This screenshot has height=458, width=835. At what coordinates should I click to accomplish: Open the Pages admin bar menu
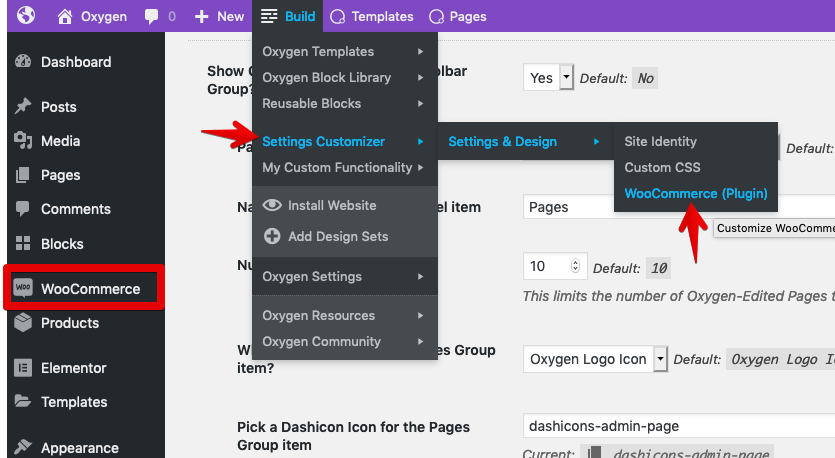point(457,17)
